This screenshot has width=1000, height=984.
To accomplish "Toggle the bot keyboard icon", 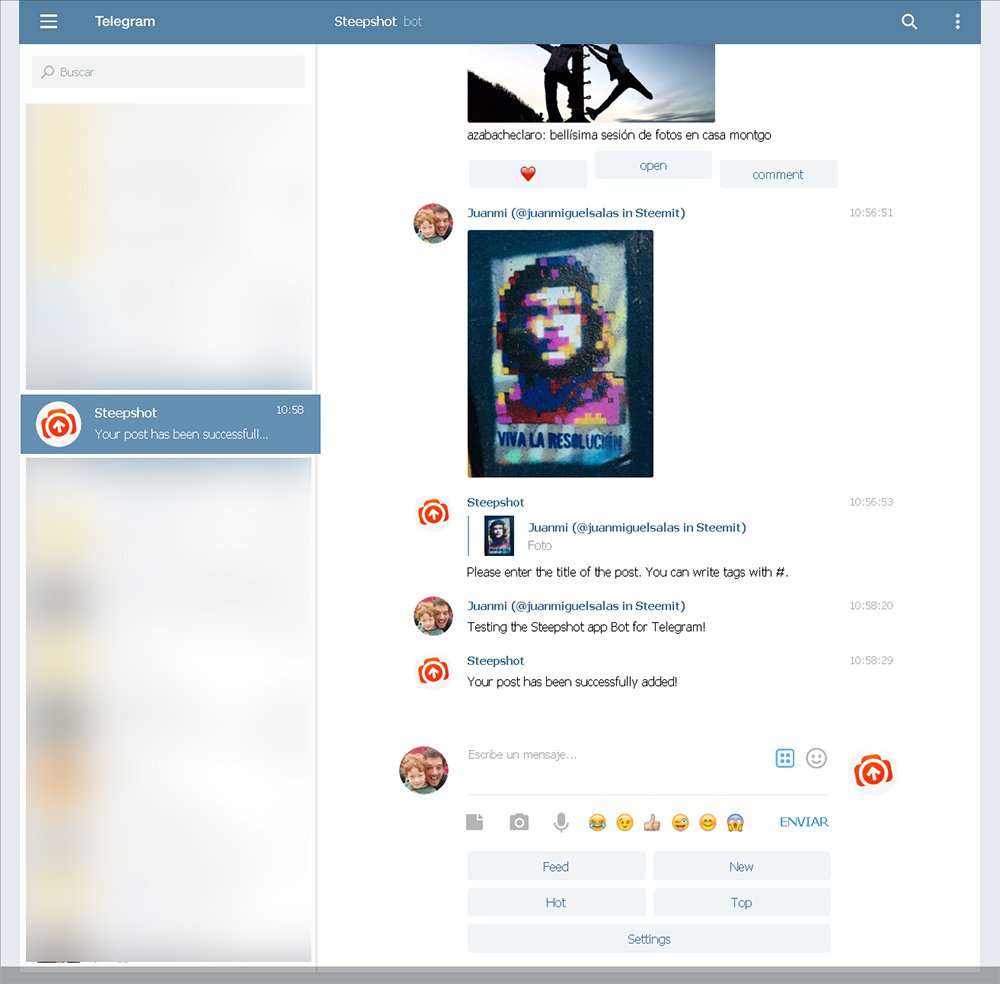I will pyautogui.click(x=784, y=758).
